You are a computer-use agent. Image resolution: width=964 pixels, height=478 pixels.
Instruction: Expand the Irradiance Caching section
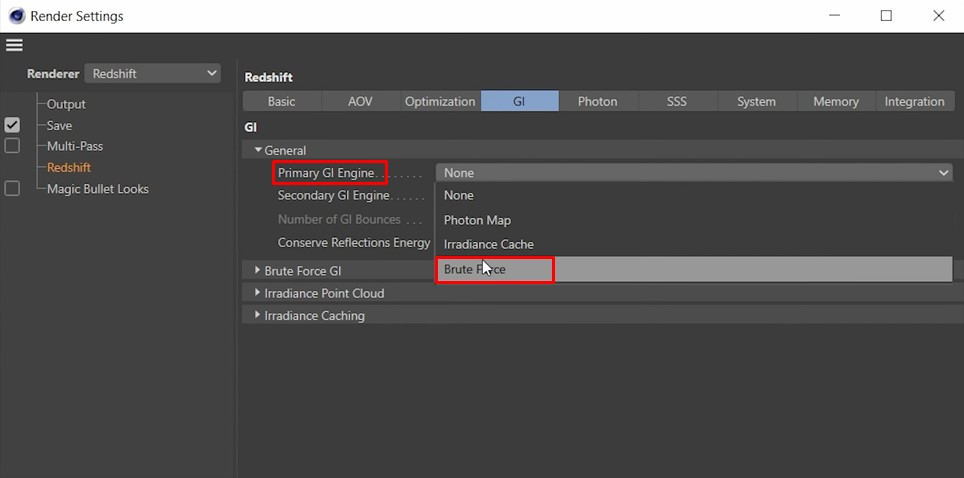tap(258, 315)
